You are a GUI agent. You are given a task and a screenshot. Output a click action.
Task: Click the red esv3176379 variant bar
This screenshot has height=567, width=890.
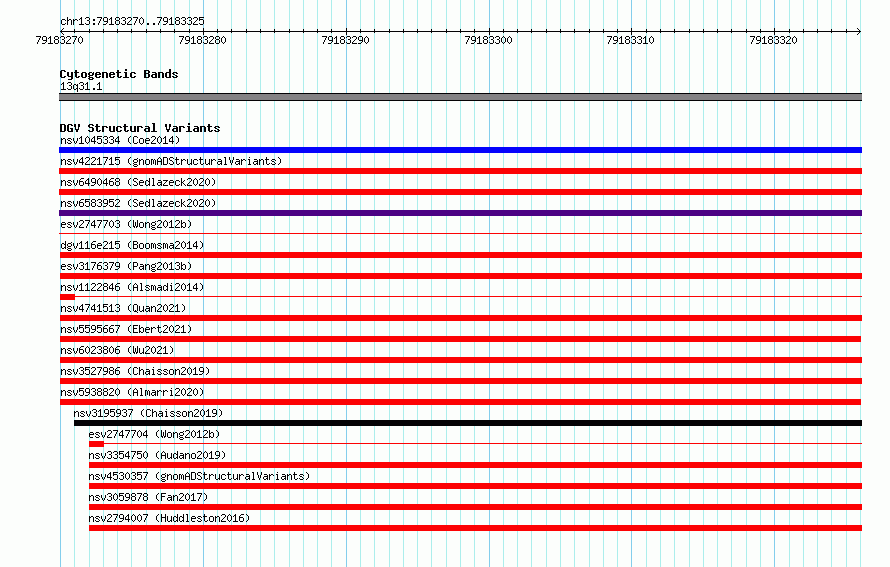click(460, 276)
